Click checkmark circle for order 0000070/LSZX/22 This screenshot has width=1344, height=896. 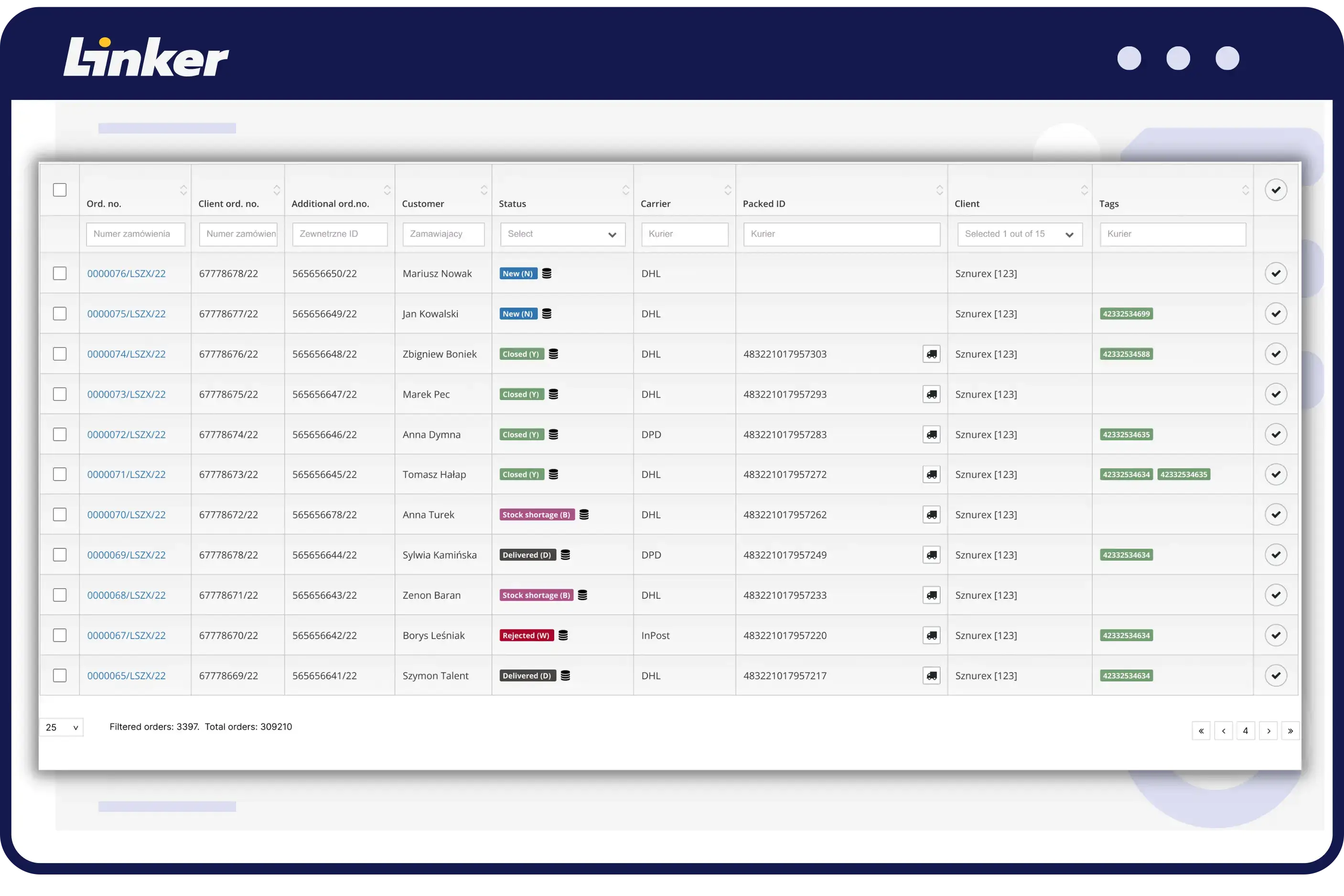tap(1276, 515)
